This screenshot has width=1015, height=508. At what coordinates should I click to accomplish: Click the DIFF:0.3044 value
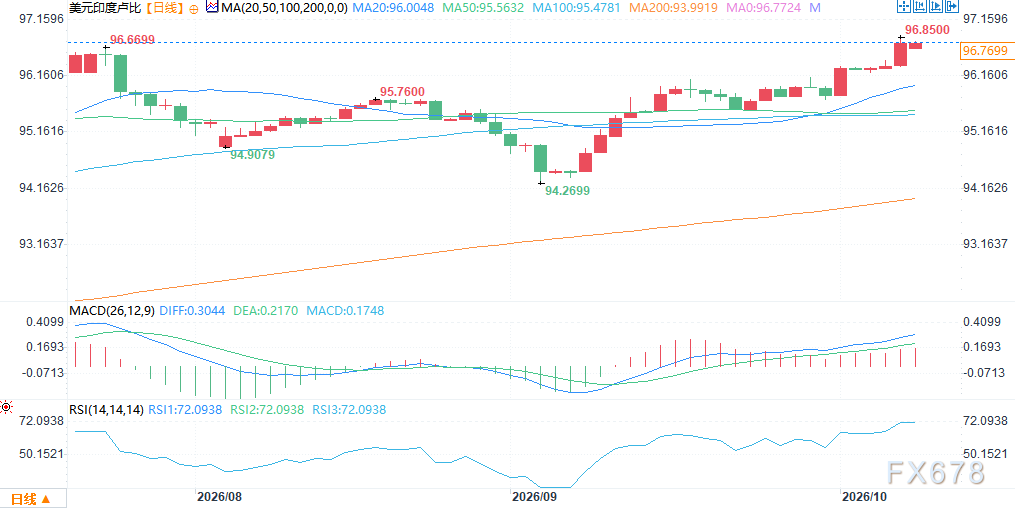pyautogui.click(x=192, y=311)
